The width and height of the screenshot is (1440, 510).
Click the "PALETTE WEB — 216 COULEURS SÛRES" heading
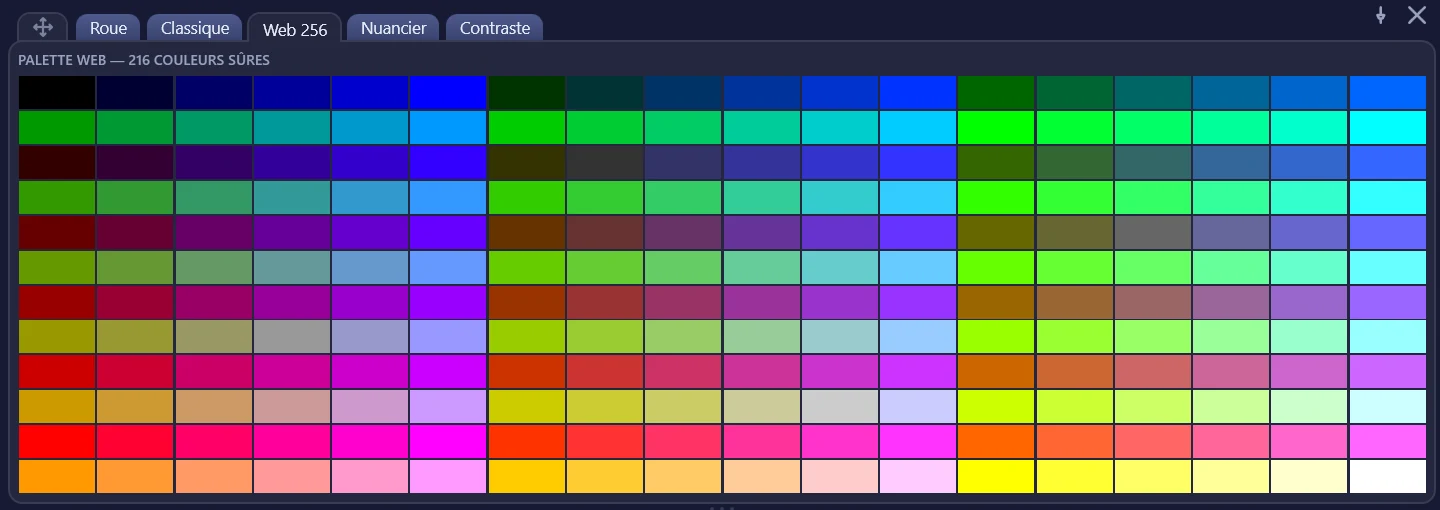144,60
